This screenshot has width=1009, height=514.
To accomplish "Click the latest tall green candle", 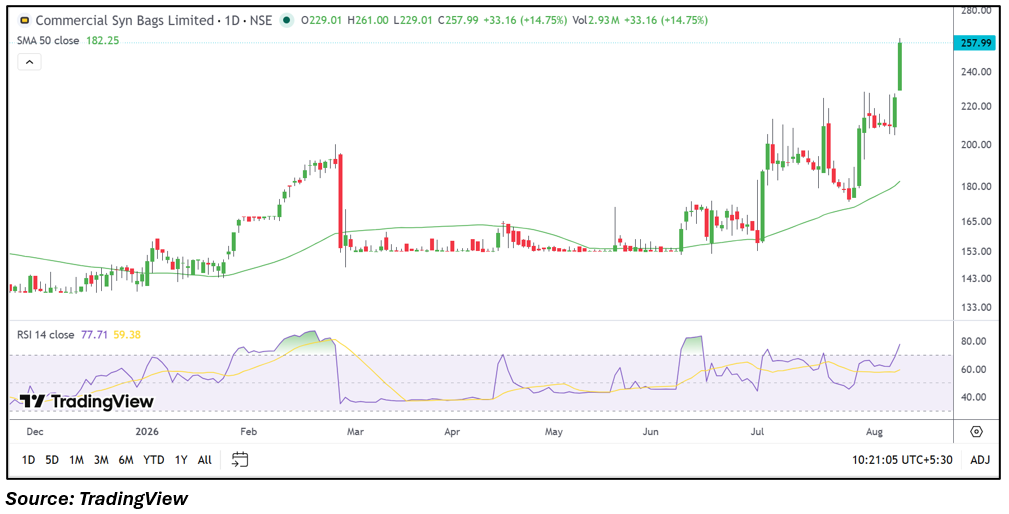I will coord(900,66).
